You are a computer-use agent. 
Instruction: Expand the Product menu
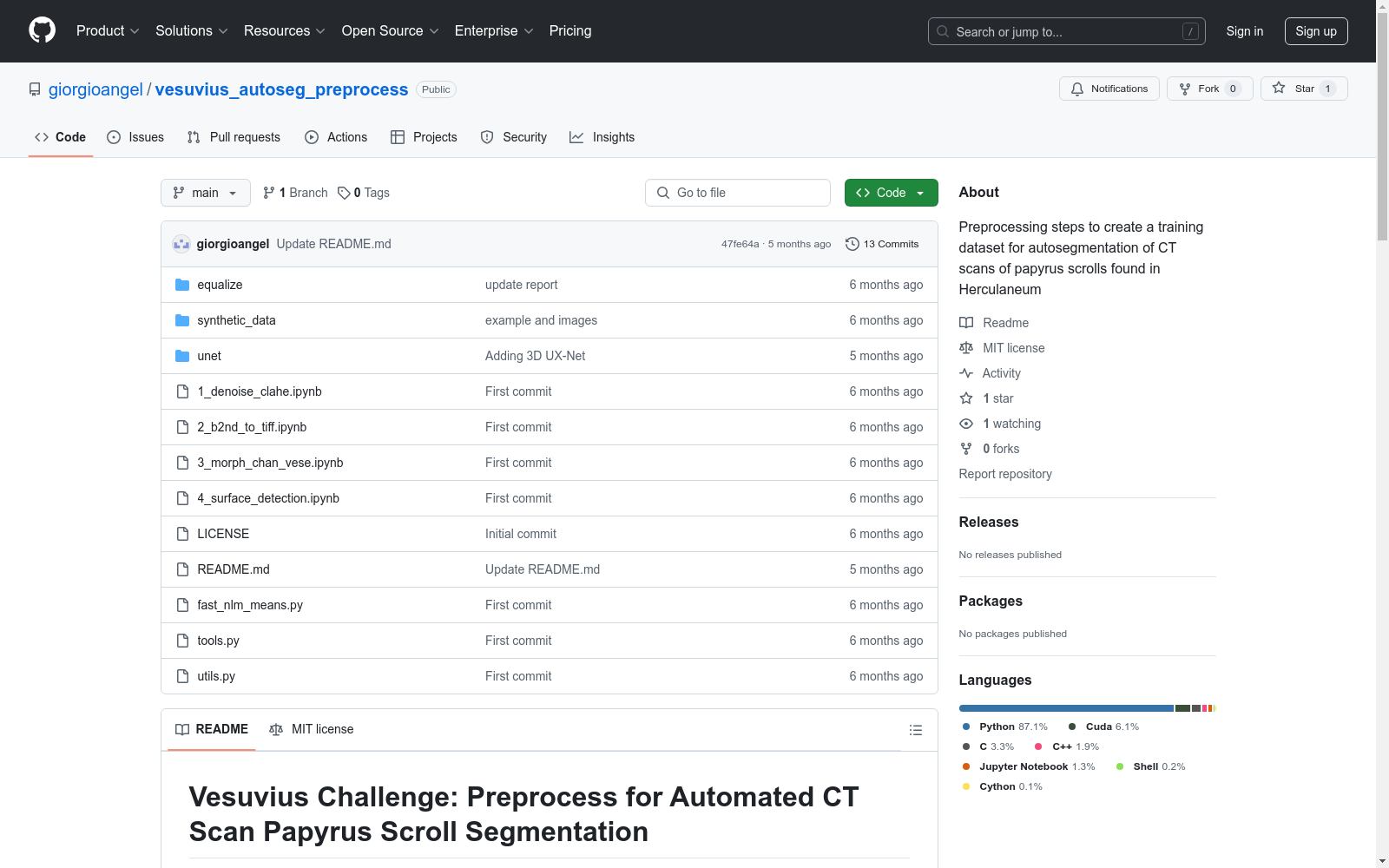tap(107, 31)
